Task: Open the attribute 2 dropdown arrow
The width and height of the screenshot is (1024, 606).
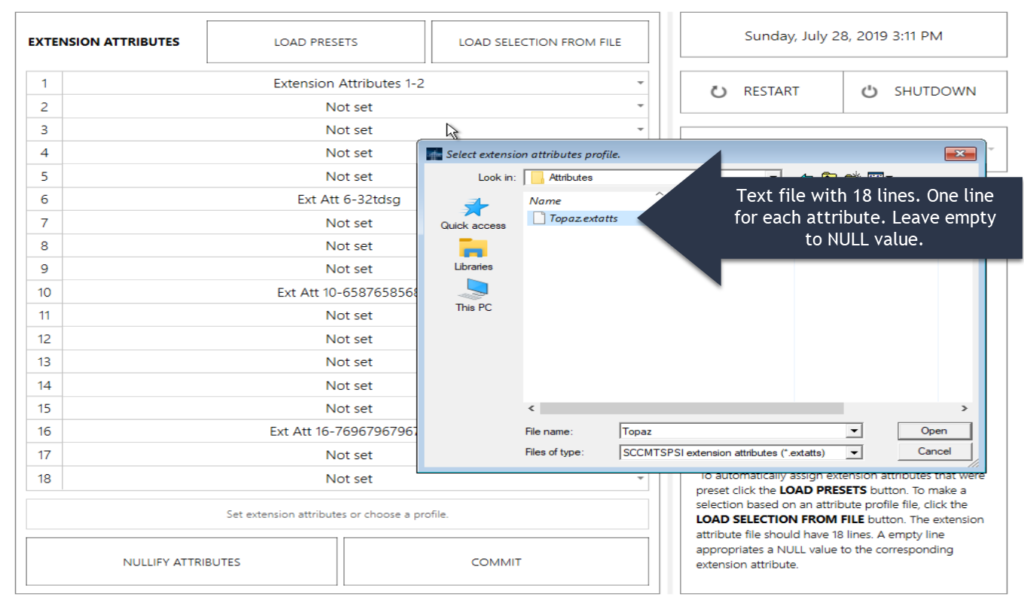Action: [639, 107]
